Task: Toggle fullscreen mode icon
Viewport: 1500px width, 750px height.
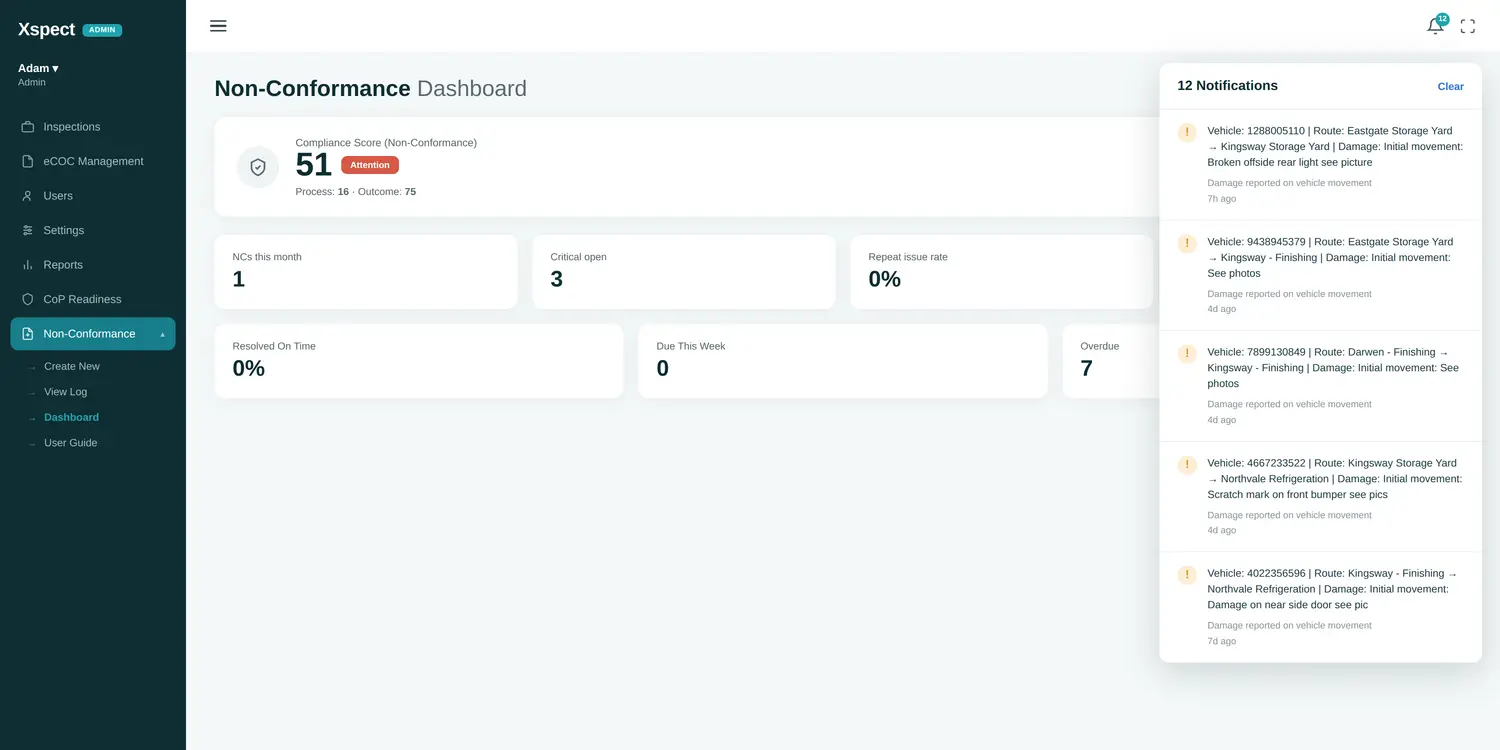Action: pos(1467,27)
